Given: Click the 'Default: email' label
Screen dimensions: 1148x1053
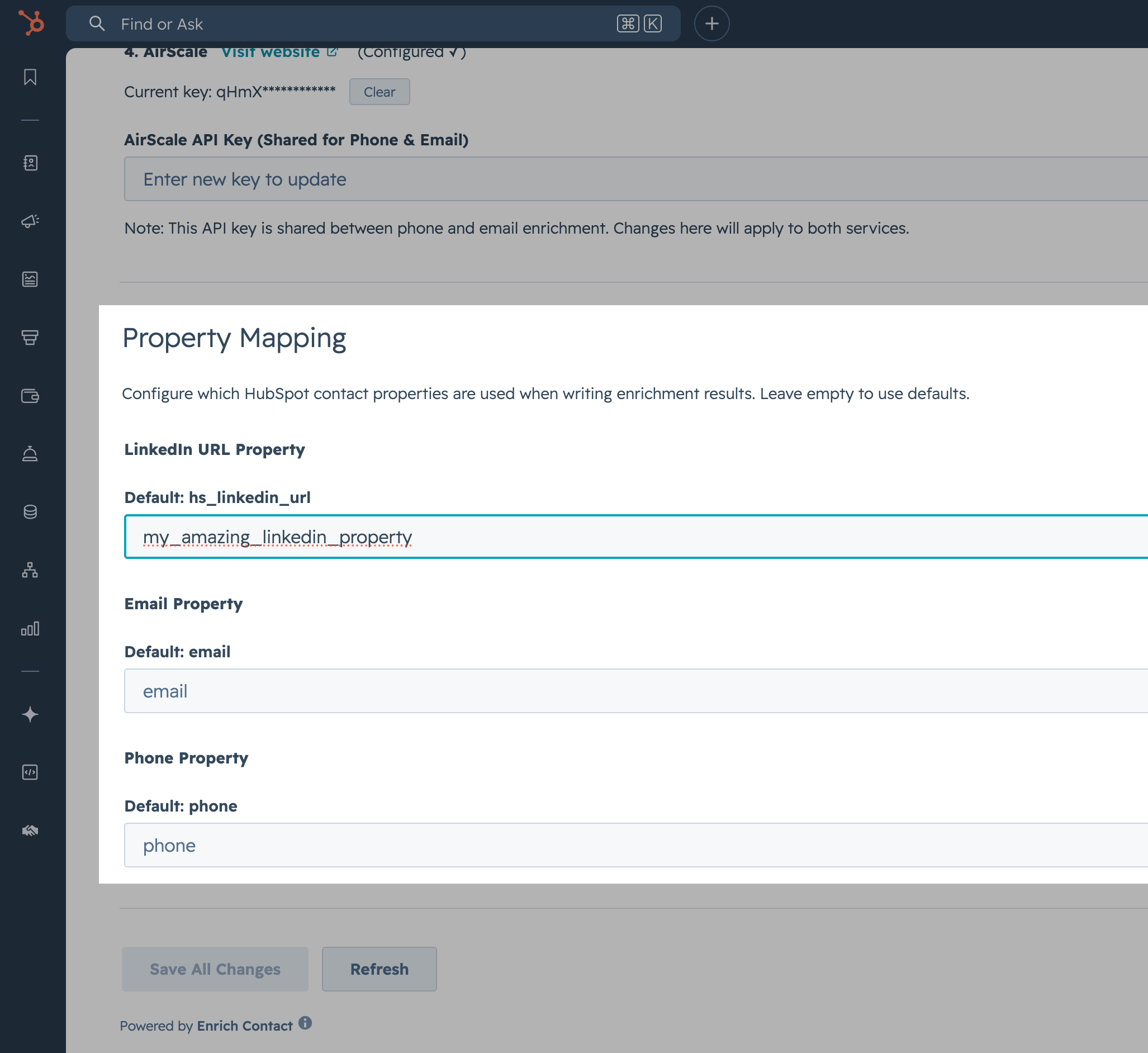Looking at the screenshot, I should coord(177,651).
